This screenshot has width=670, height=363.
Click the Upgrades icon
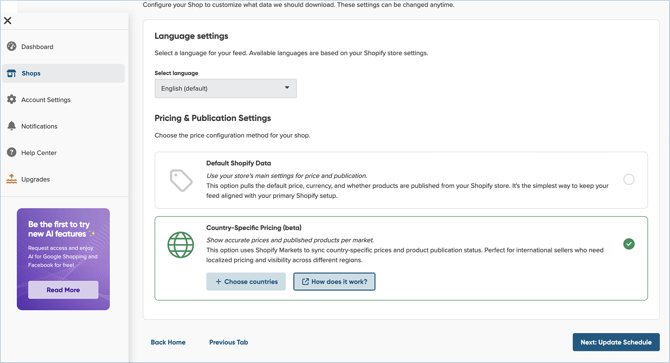pos(12,179)
